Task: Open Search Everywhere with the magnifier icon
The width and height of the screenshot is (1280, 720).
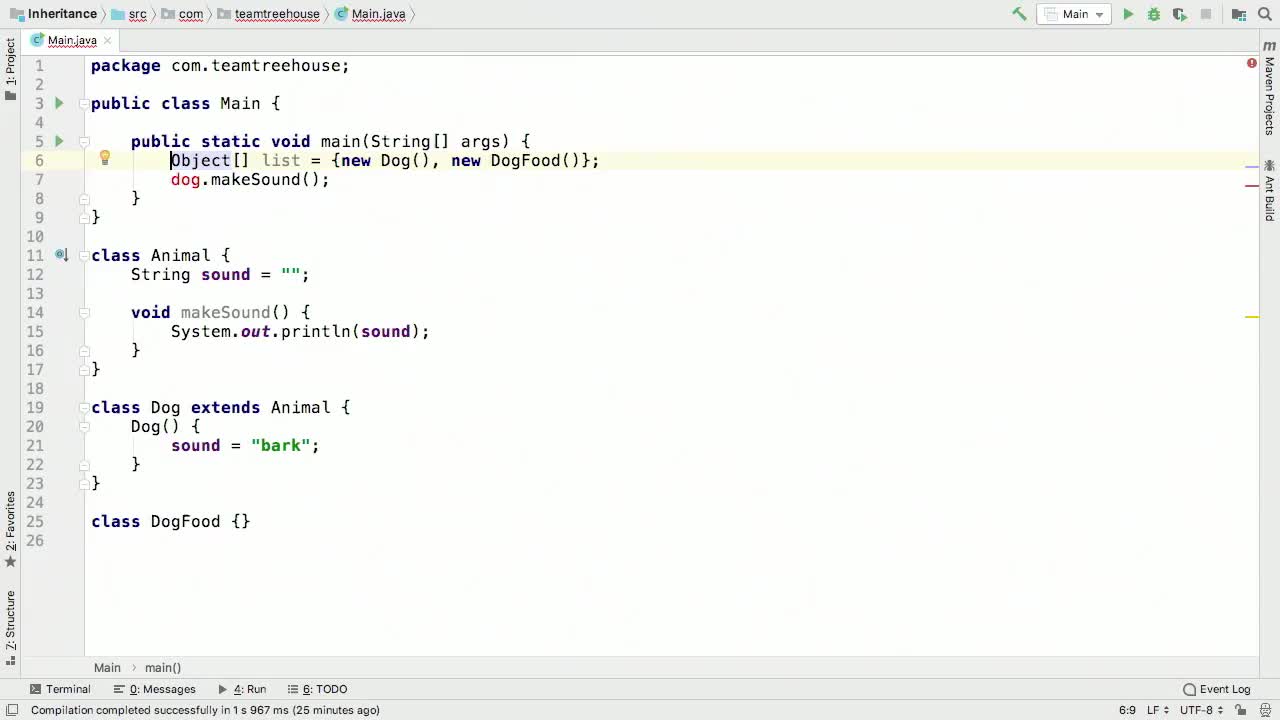Action: pyautogui.click(x=1264, y=14)
